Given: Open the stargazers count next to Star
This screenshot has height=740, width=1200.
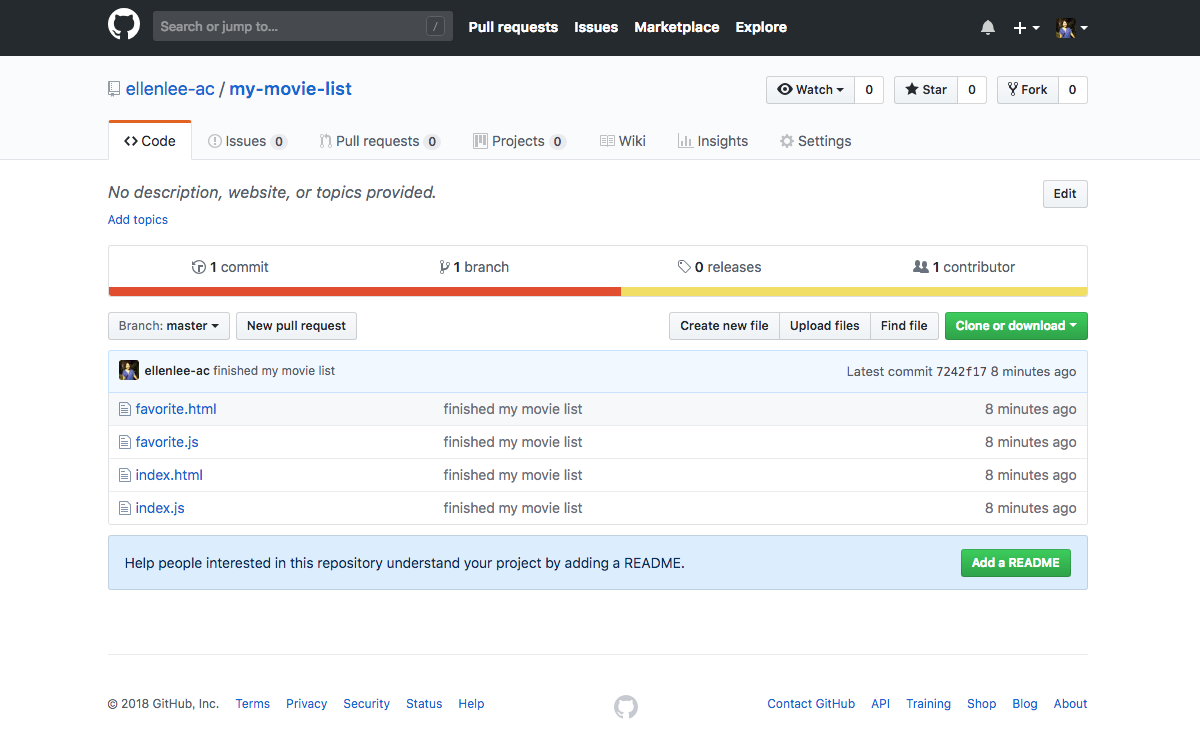Looking at the screenshot, I should 972,90.
